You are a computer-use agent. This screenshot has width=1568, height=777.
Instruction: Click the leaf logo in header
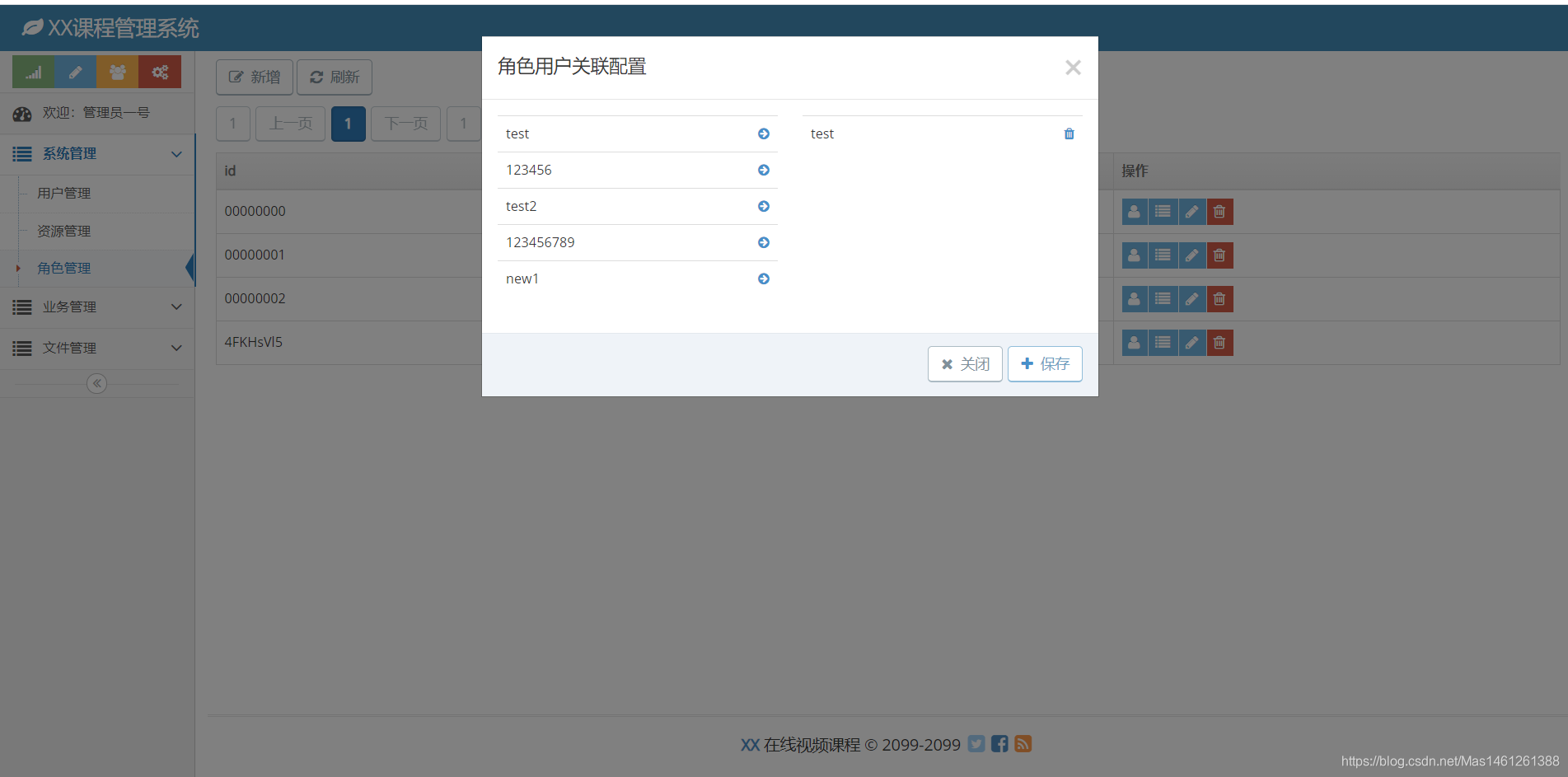[32, 28]
